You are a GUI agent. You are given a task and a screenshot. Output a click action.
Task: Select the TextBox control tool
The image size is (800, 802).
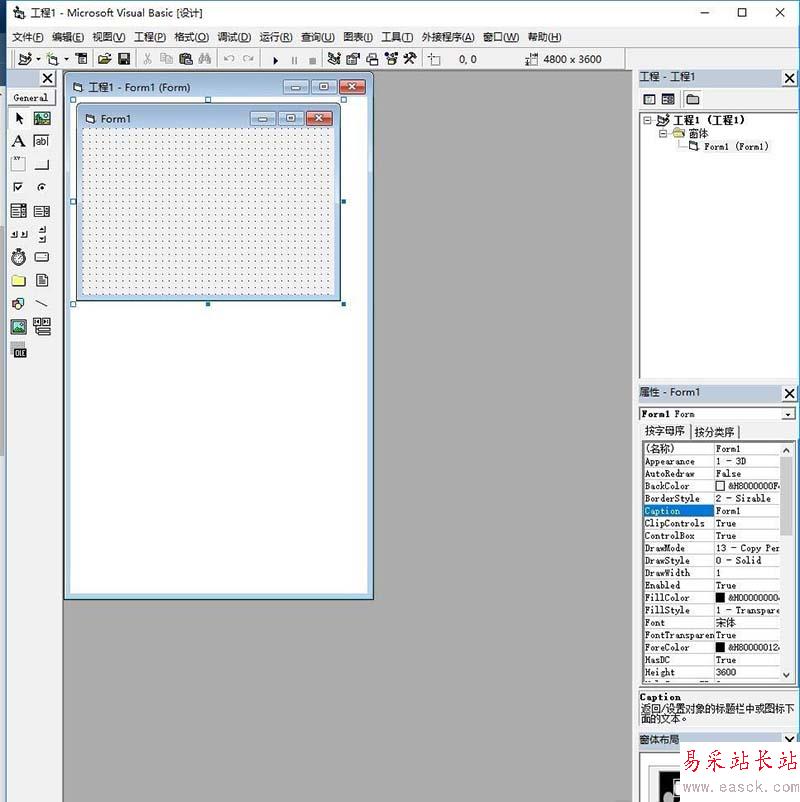(42, 141)
